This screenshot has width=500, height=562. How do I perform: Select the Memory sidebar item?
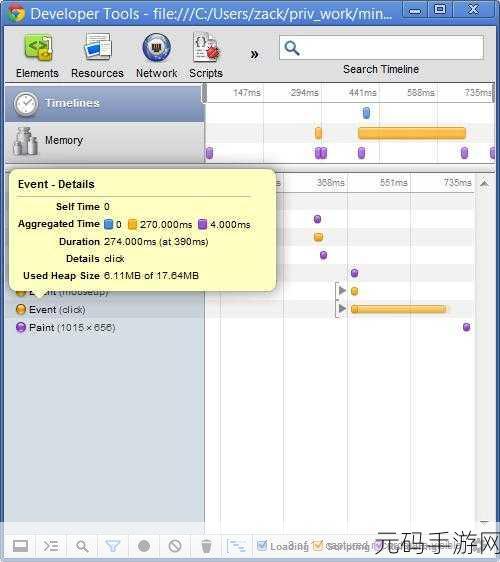point(104,141)
